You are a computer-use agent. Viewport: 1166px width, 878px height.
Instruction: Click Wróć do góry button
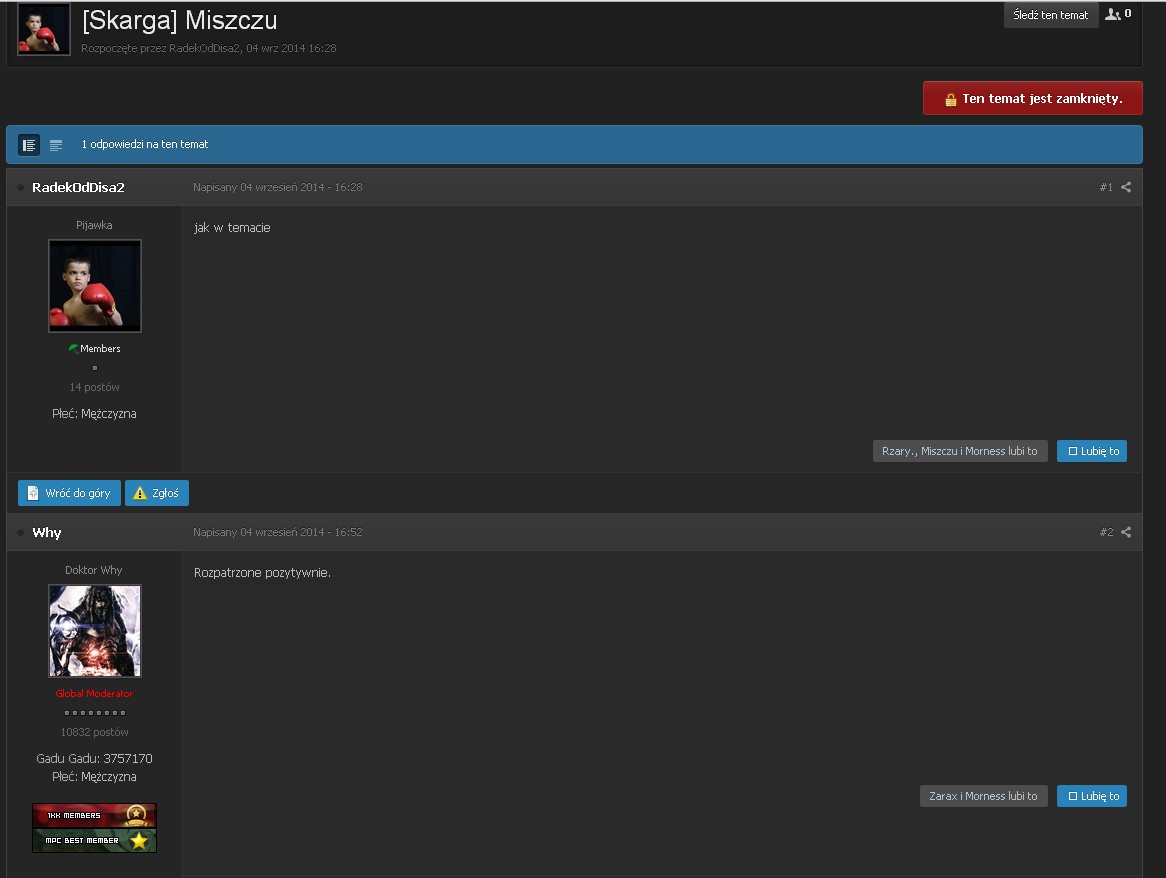pos(69,493)
